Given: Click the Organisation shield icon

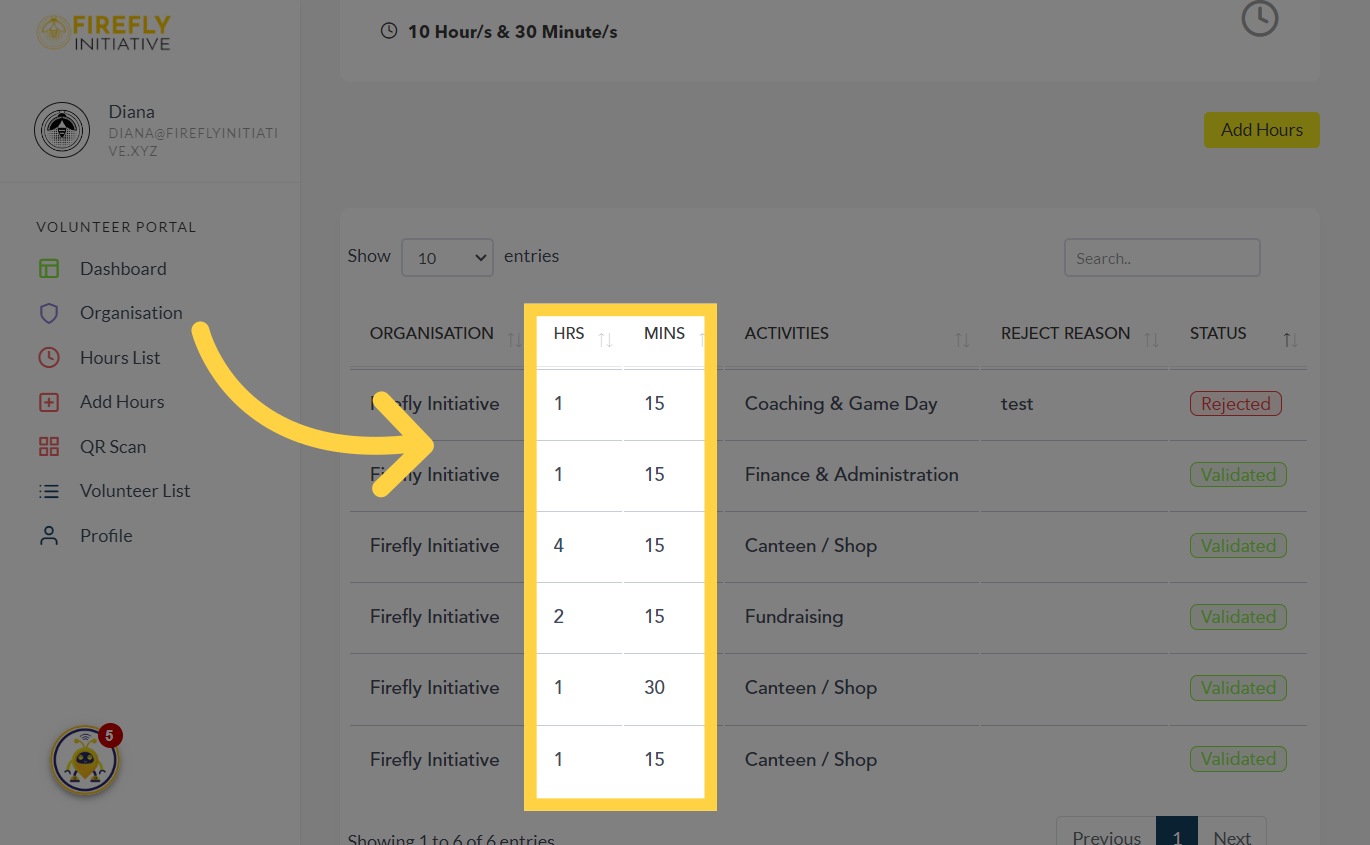Looking at the screenshot, I should [x=49, y=313].
